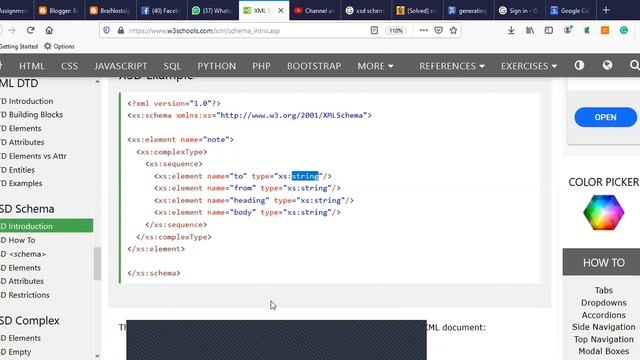Open PHP tutorial from top navigation
Viewport: 640px width, 360px height.
coord(261,66)
